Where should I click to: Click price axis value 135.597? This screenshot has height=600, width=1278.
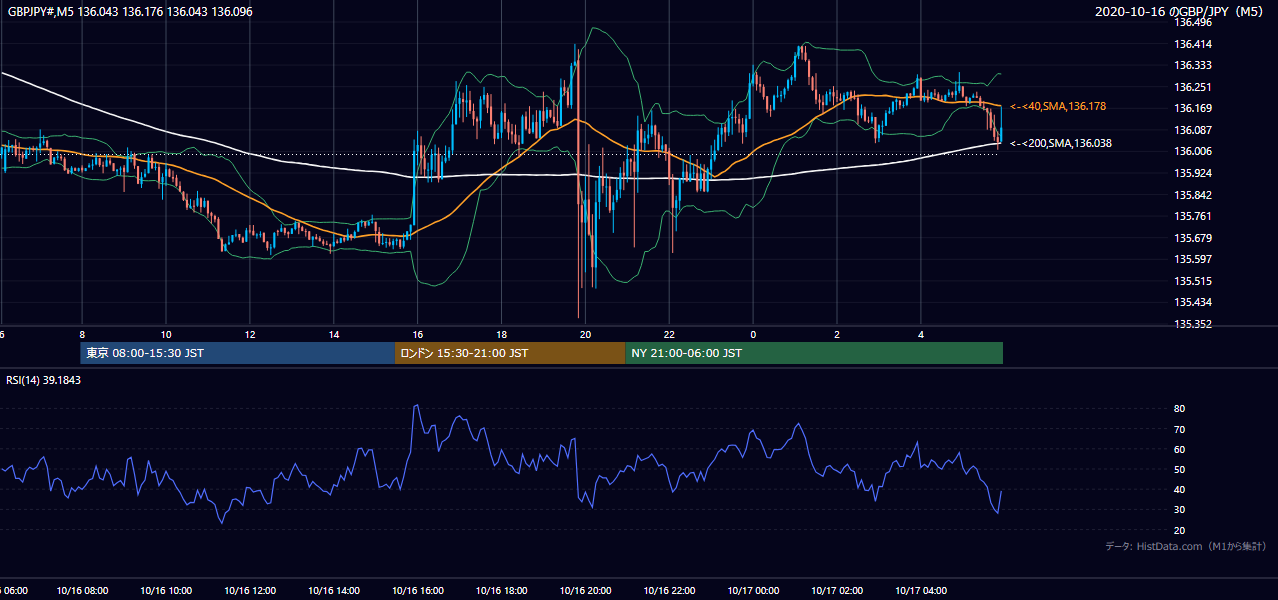pos(1193,259)
